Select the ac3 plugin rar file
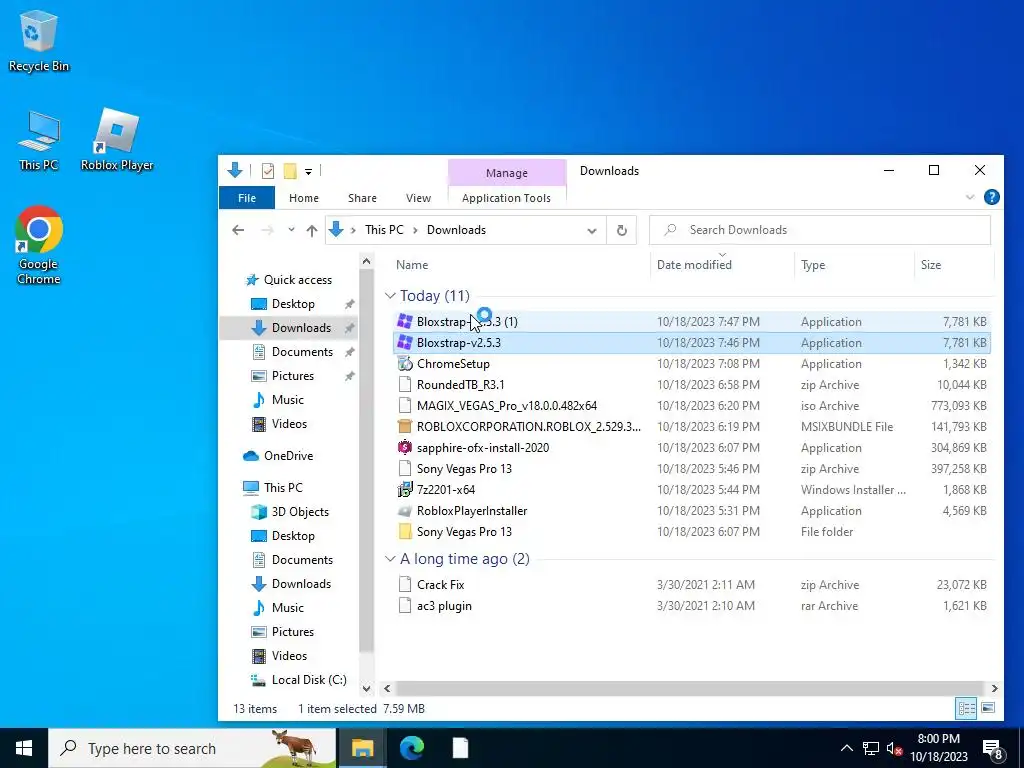Screen dimensions: 1024x768 444,605
